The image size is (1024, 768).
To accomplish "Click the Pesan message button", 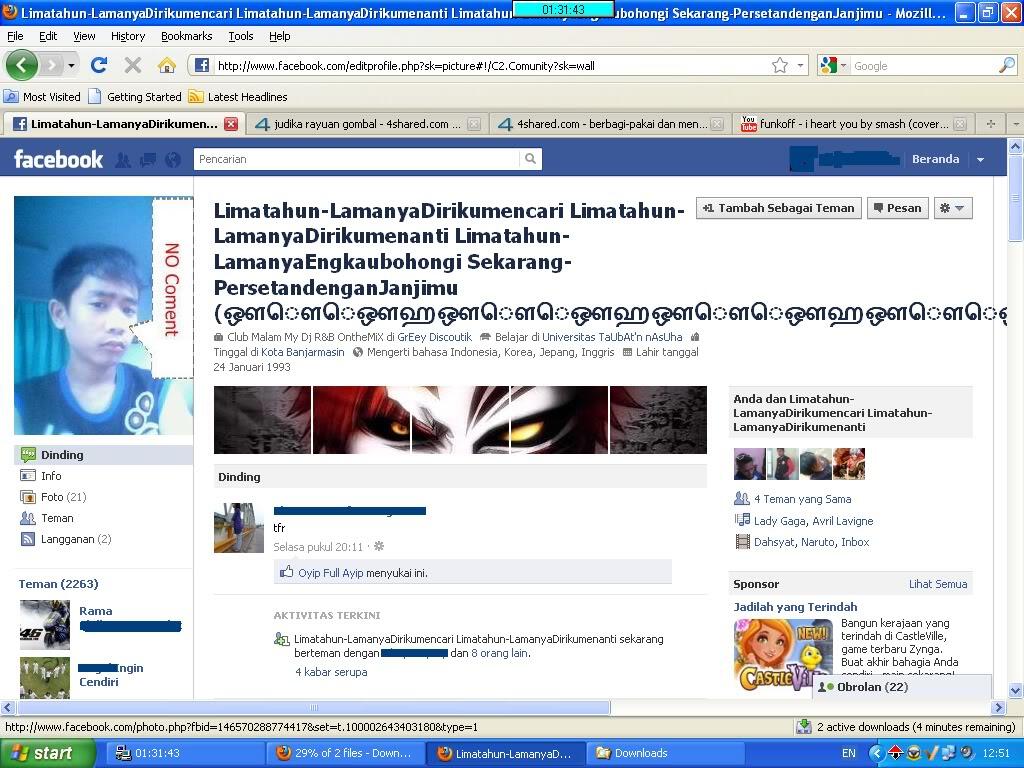I will 897,208.
